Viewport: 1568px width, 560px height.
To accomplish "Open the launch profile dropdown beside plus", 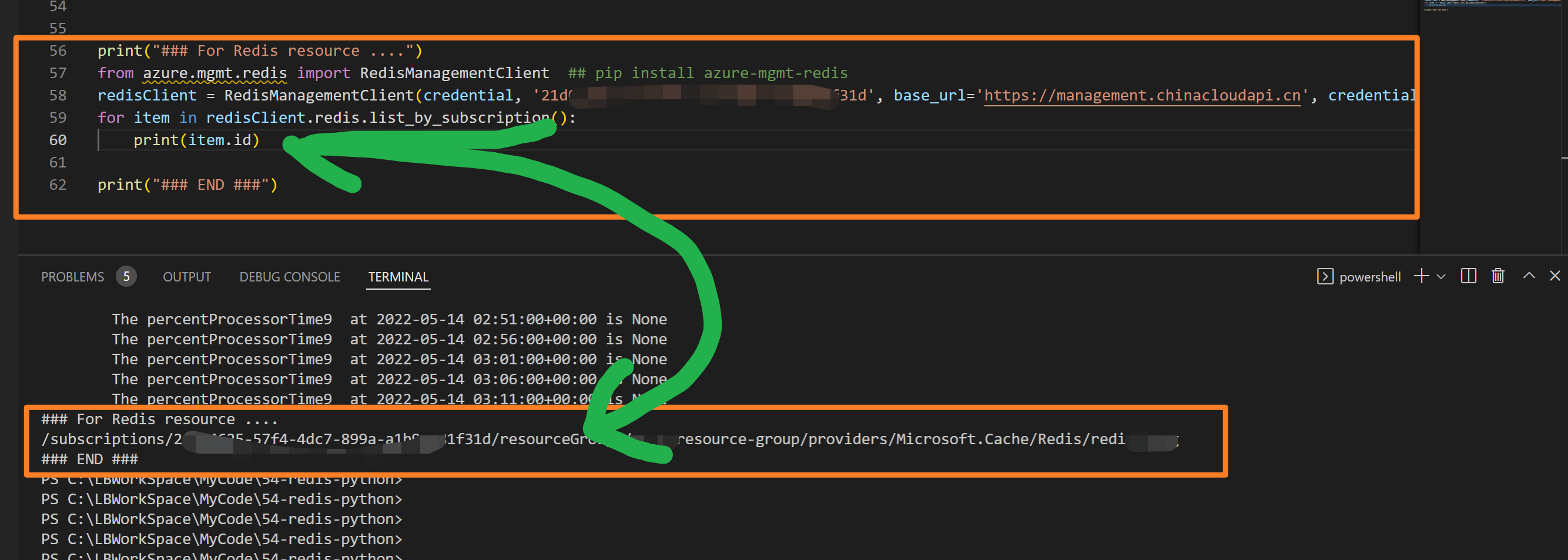I will pos(1441,277).
